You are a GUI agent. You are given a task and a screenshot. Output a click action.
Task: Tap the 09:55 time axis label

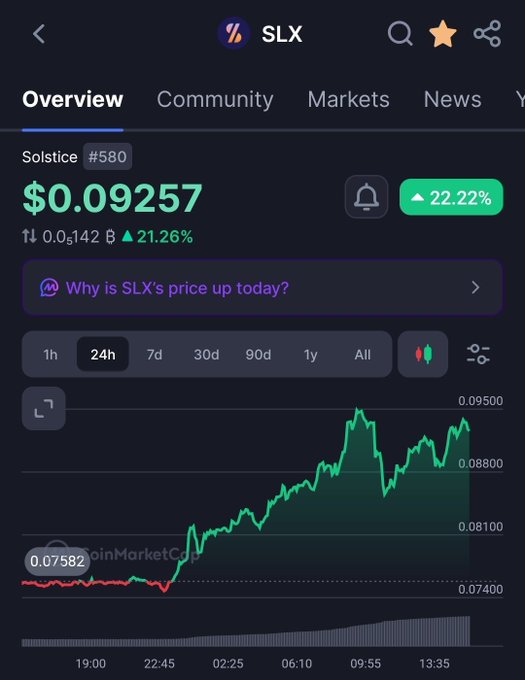click(x=365, y=664)
